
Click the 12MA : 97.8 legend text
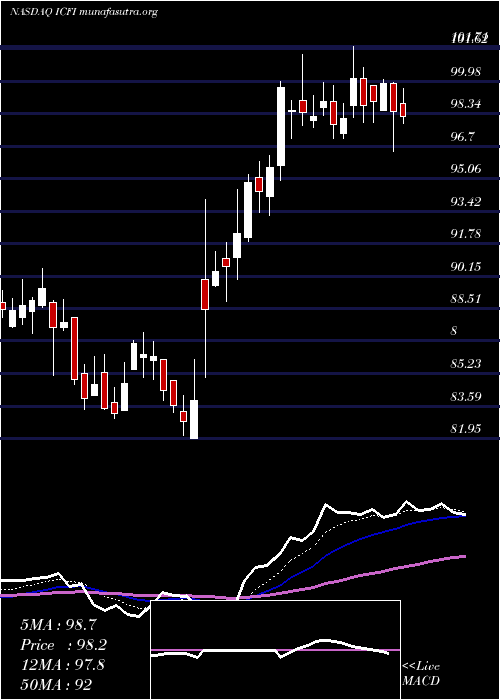pyautogui.click(x=62, y=665)
